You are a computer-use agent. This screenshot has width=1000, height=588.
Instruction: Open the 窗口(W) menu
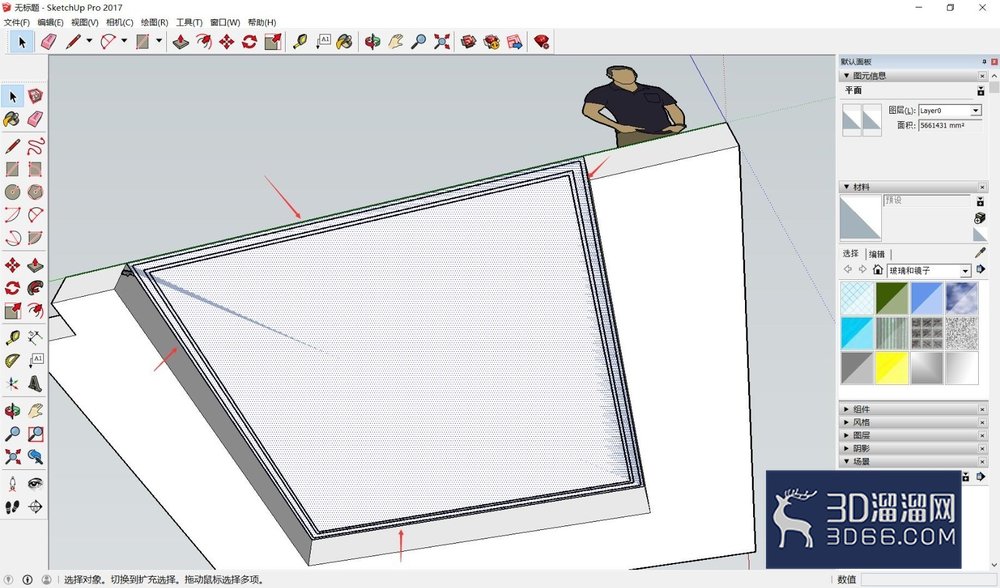(224, 22)
